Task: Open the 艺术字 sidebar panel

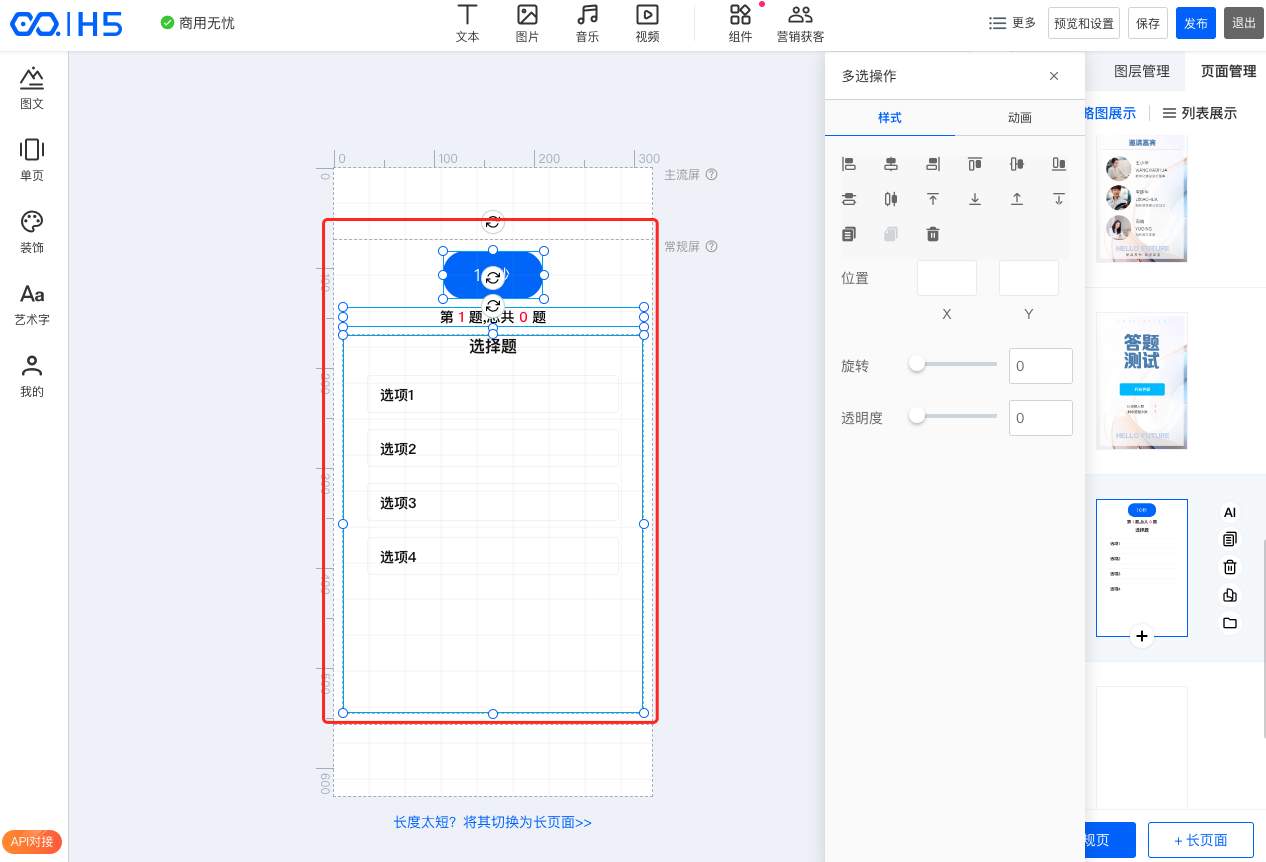Action: click(32, 304)
